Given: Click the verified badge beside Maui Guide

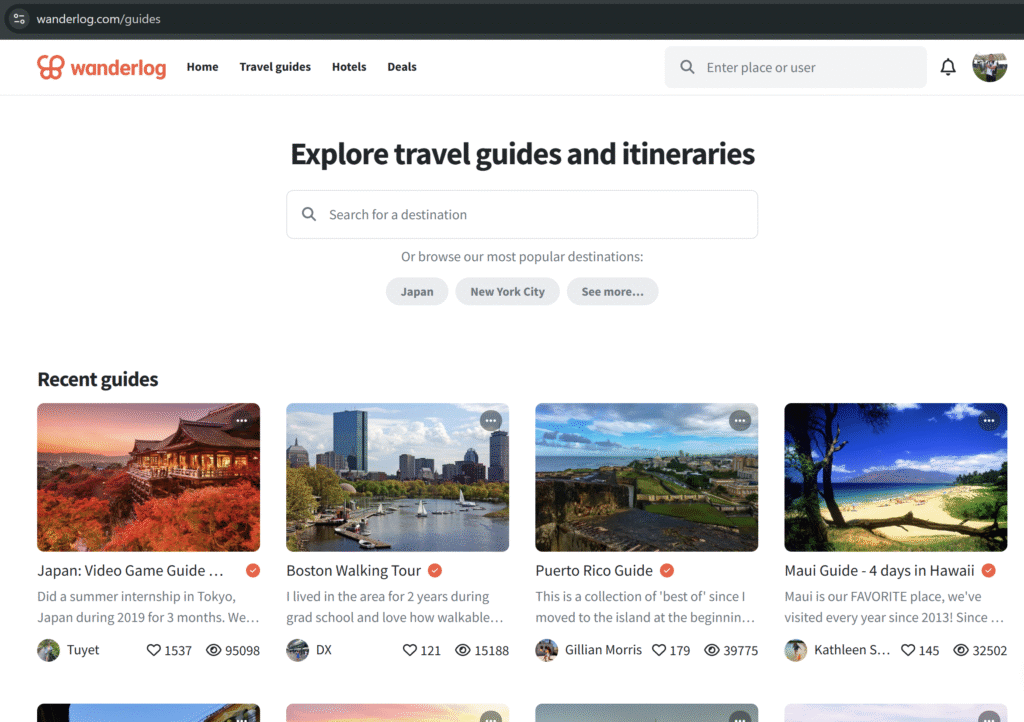Looking at the screenshot, I should click(989, 571).
